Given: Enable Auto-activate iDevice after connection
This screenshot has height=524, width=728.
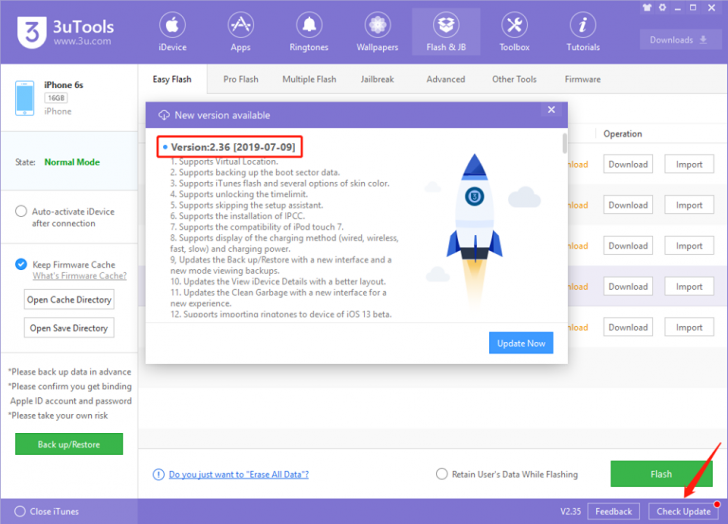Looking at the screenshot, I should coord(21,211).
